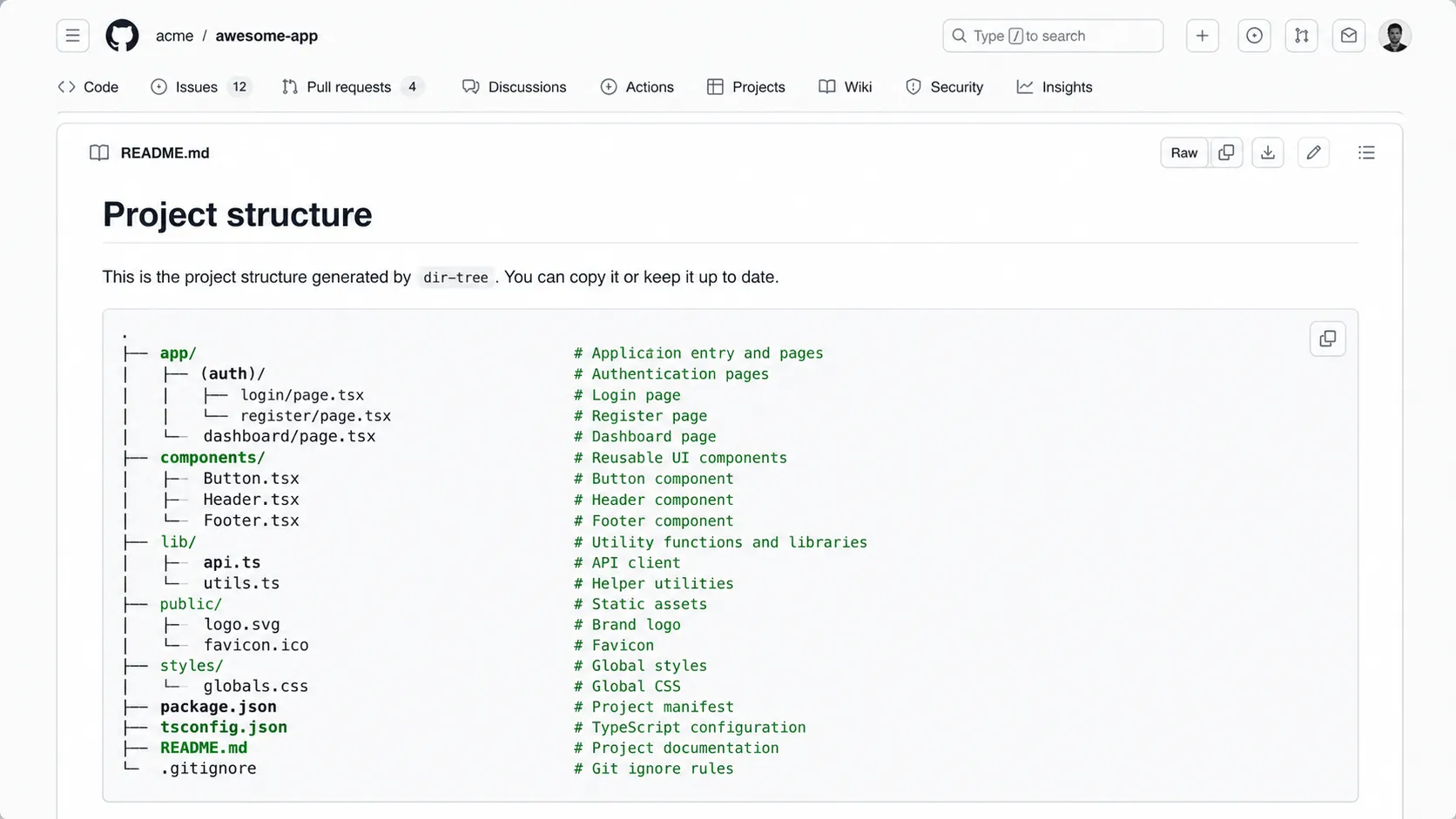This screenshot has height=819, width=1456.
Task: Switch to the Security tab
Action: click(945, 87)
